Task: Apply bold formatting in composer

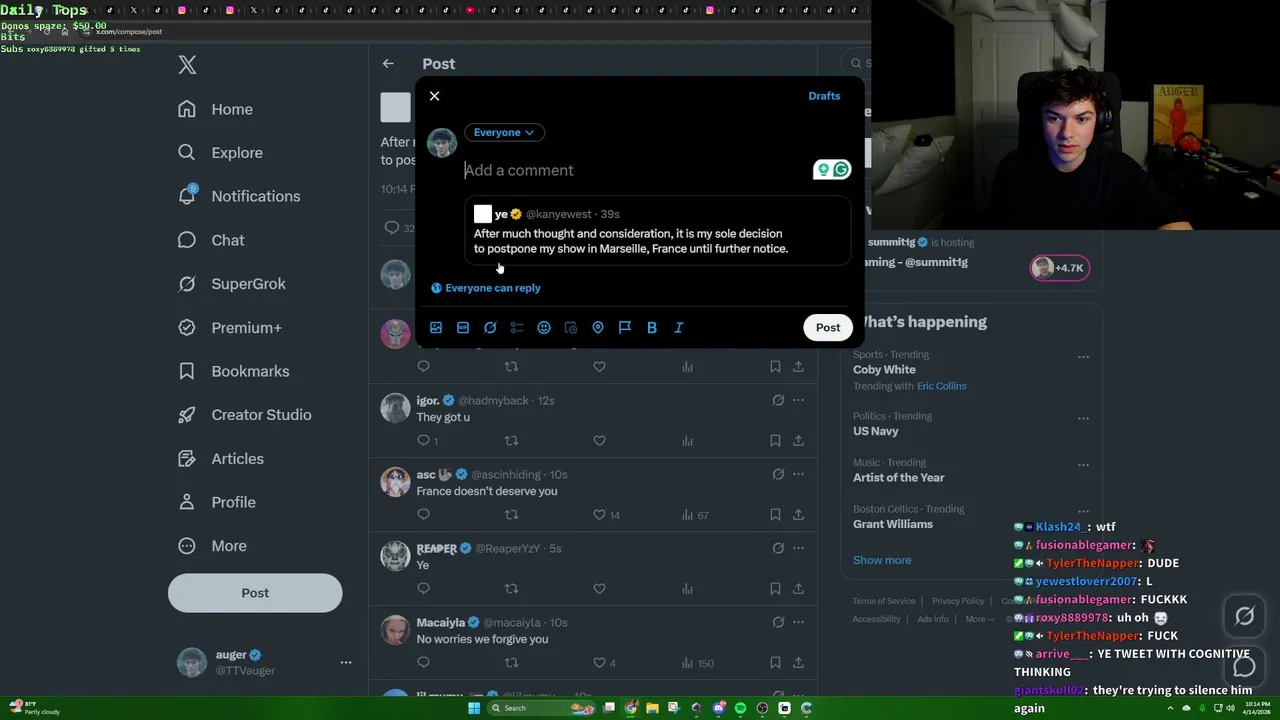Action: pos(652,327)
